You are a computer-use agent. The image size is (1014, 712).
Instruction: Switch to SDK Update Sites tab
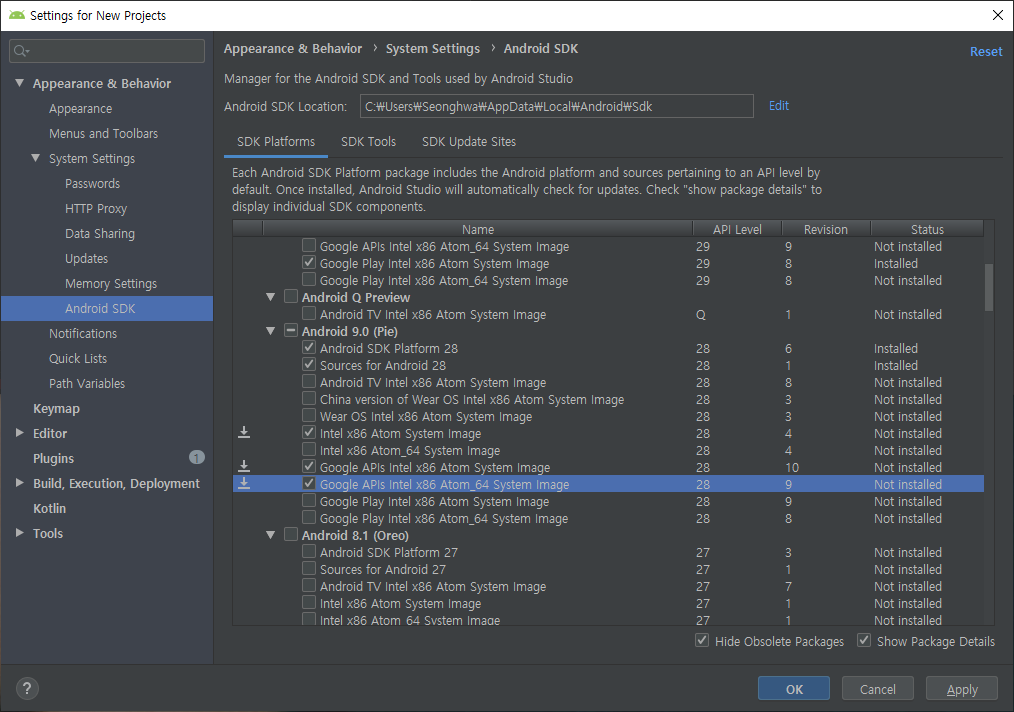[469, 142]
